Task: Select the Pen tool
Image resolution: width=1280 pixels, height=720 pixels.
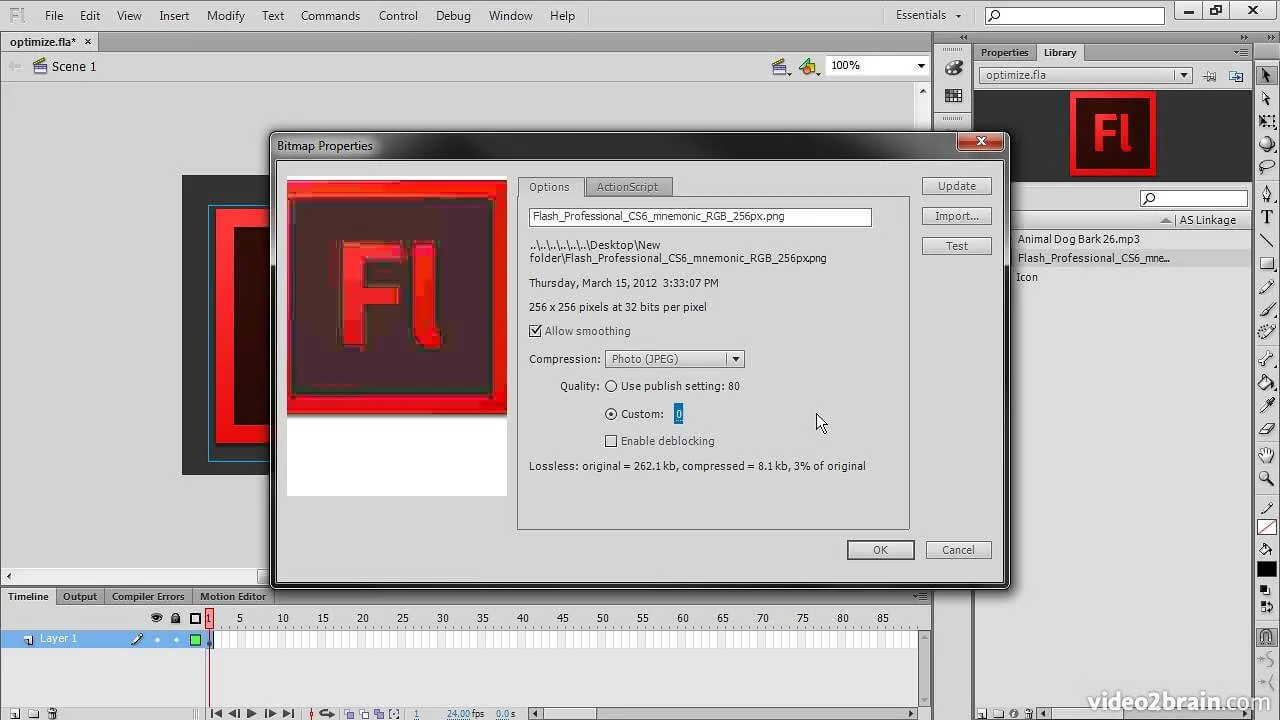Action: click(1266, 194)
